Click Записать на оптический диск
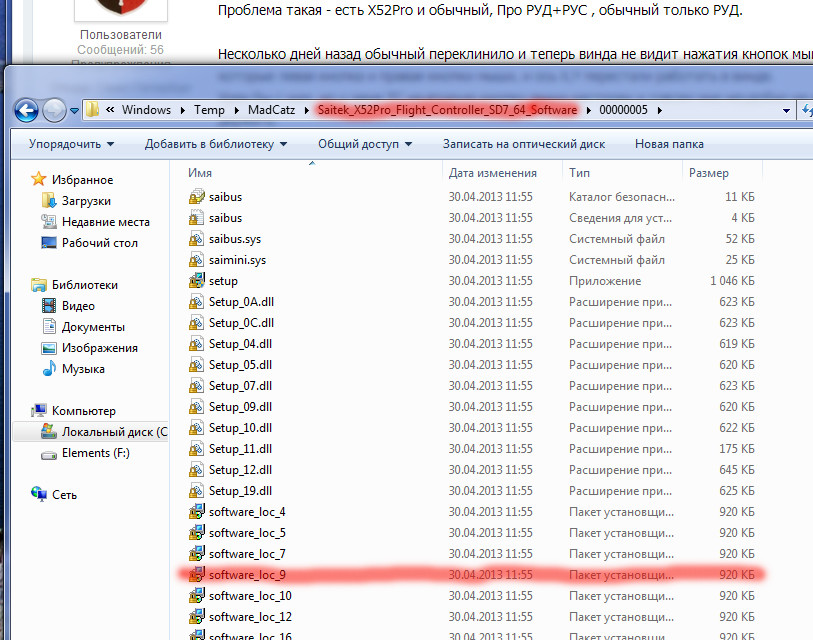The height and width of the screenshot is (640, 813). tap(524, 144)
